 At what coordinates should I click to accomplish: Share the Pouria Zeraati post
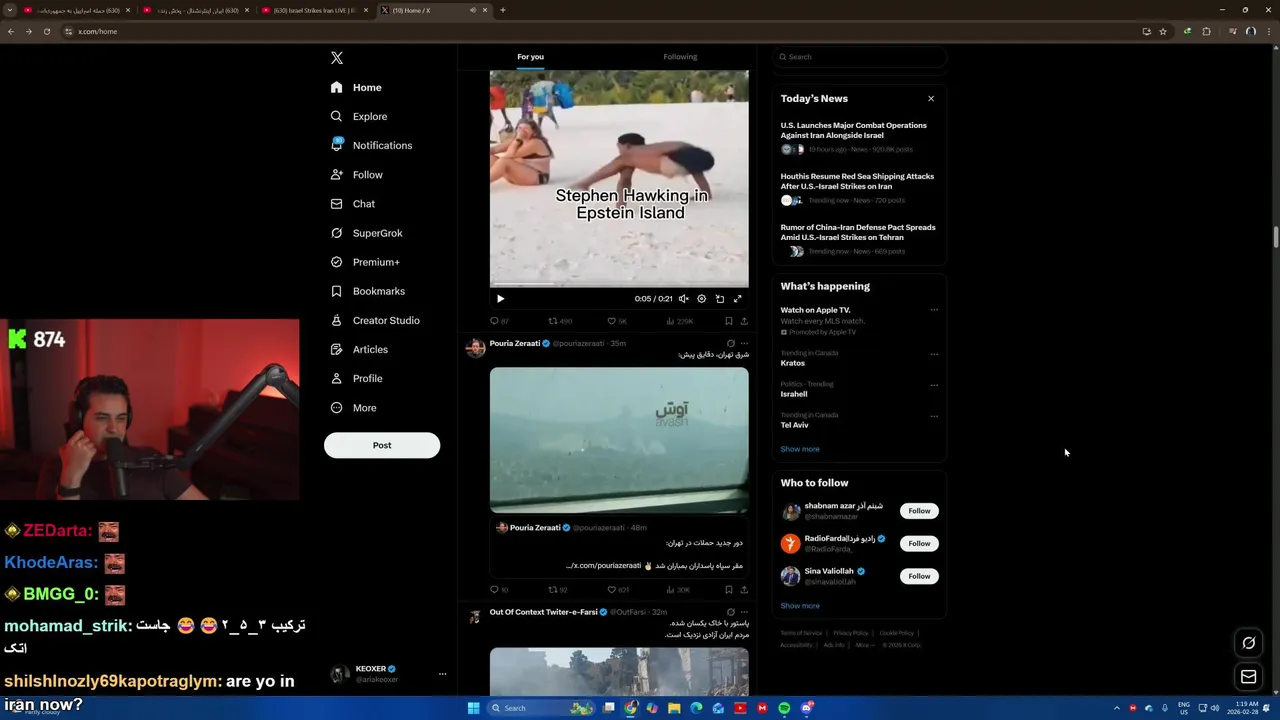744,590
